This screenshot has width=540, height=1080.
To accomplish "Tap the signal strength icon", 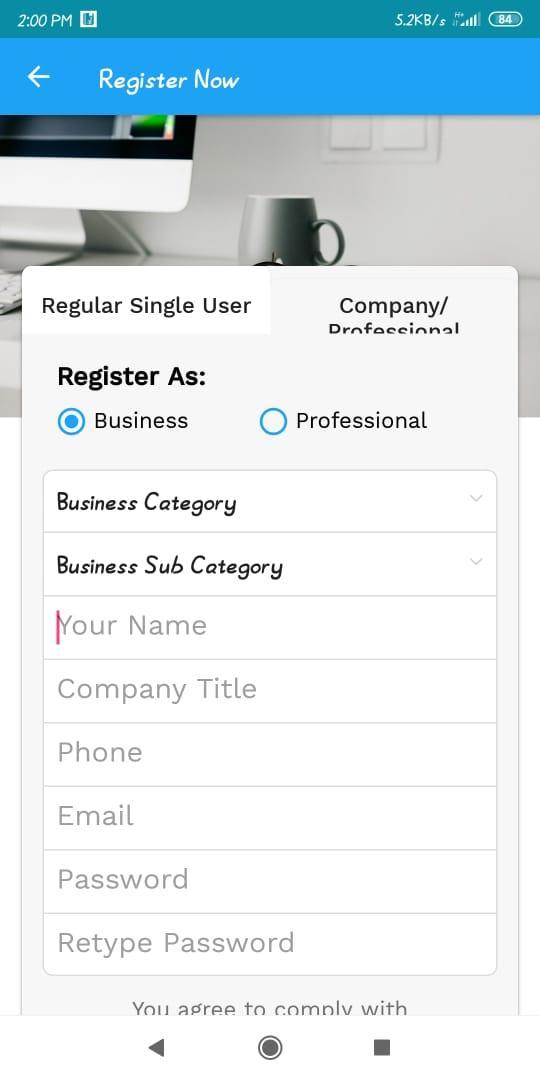I will [x=467, y=19].
